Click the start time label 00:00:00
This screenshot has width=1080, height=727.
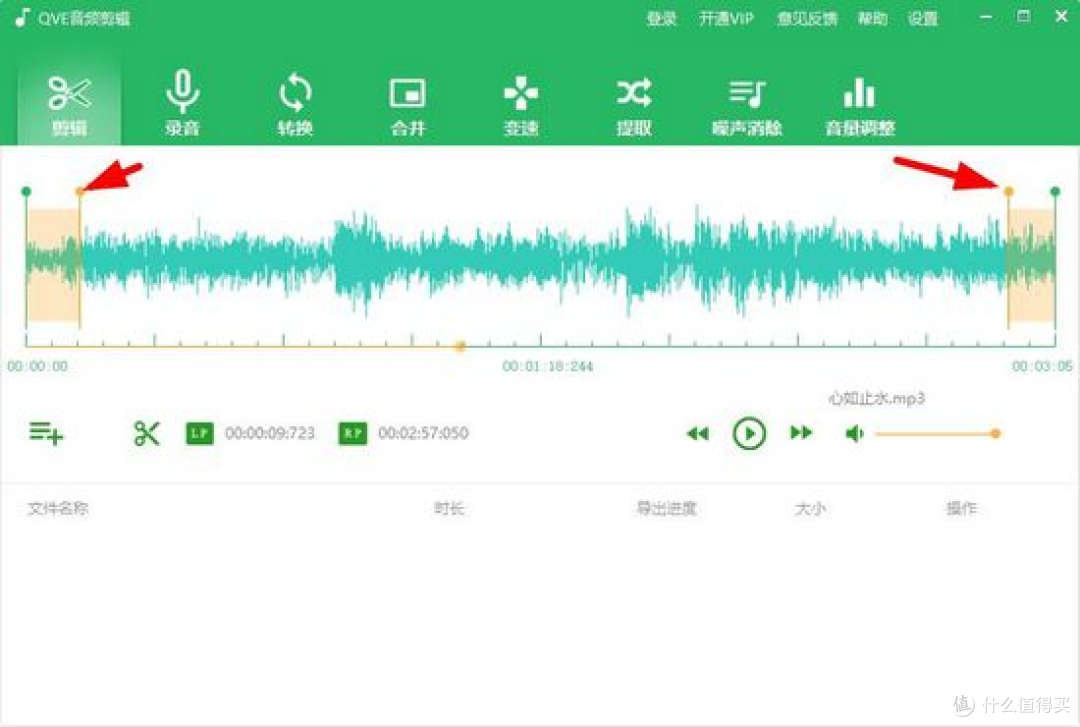coord(38,366)
